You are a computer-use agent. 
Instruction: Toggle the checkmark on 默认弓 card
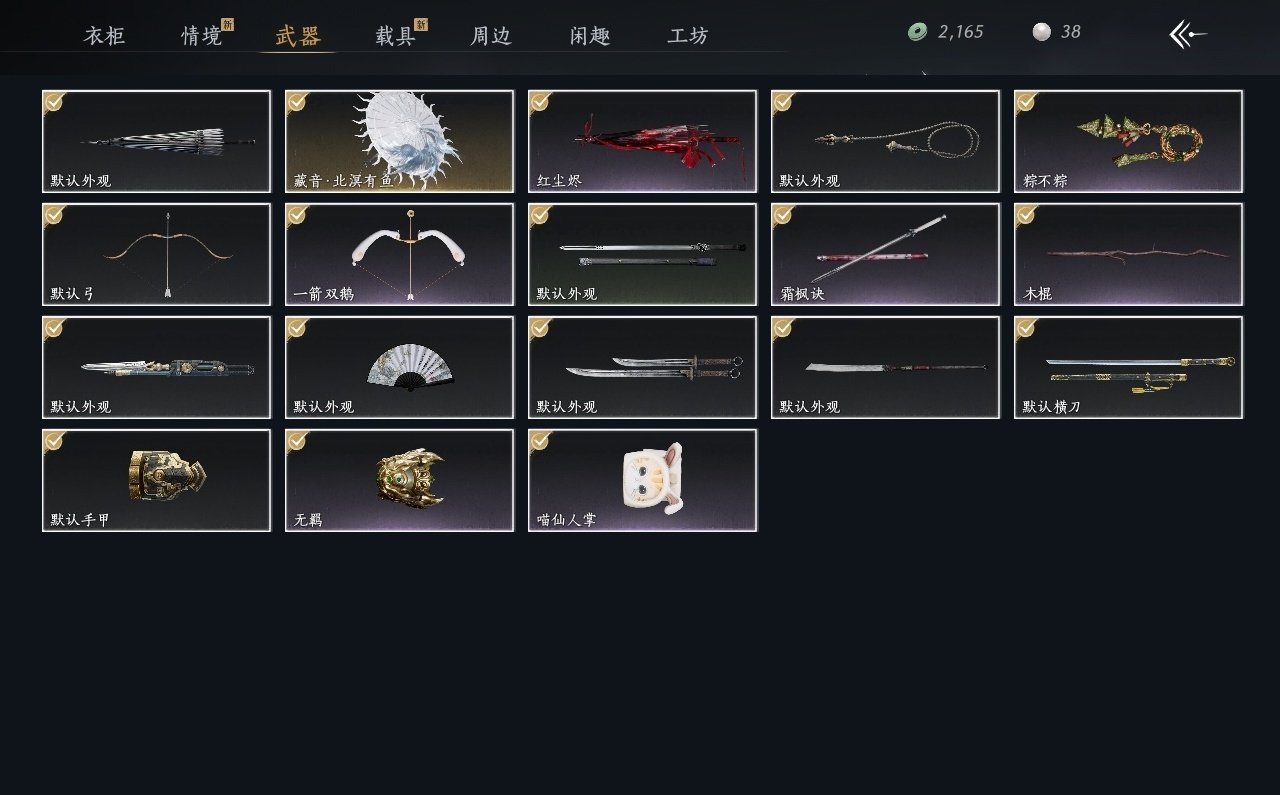pos(54,215)
